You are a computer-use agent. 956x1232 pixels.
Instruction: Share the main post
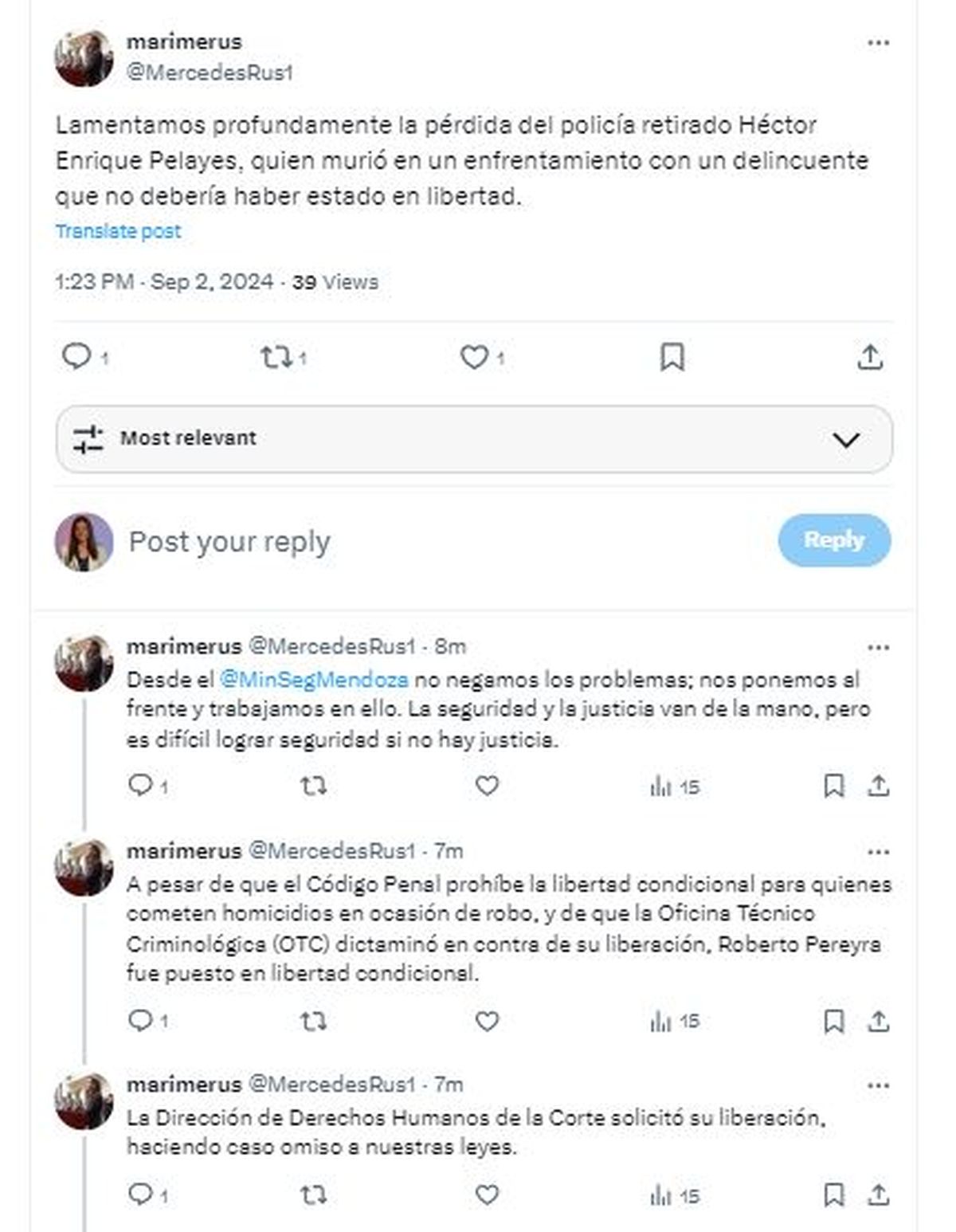pyautogui.click(x=870, y=357)
